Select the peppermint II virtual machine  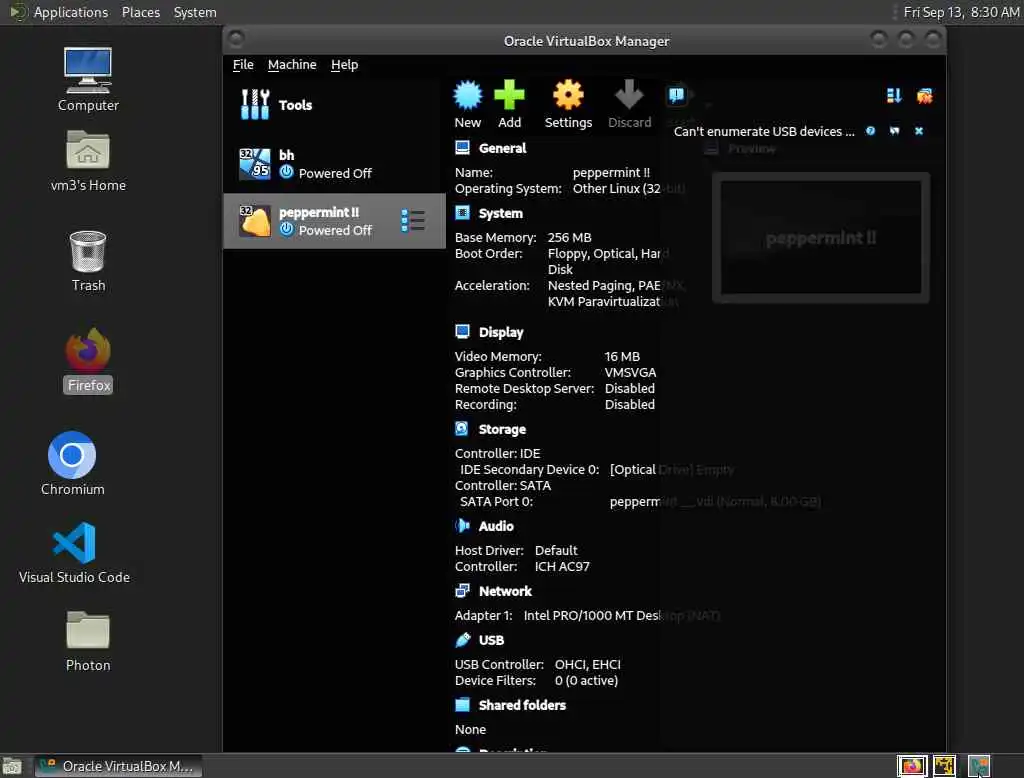[334, 221]
